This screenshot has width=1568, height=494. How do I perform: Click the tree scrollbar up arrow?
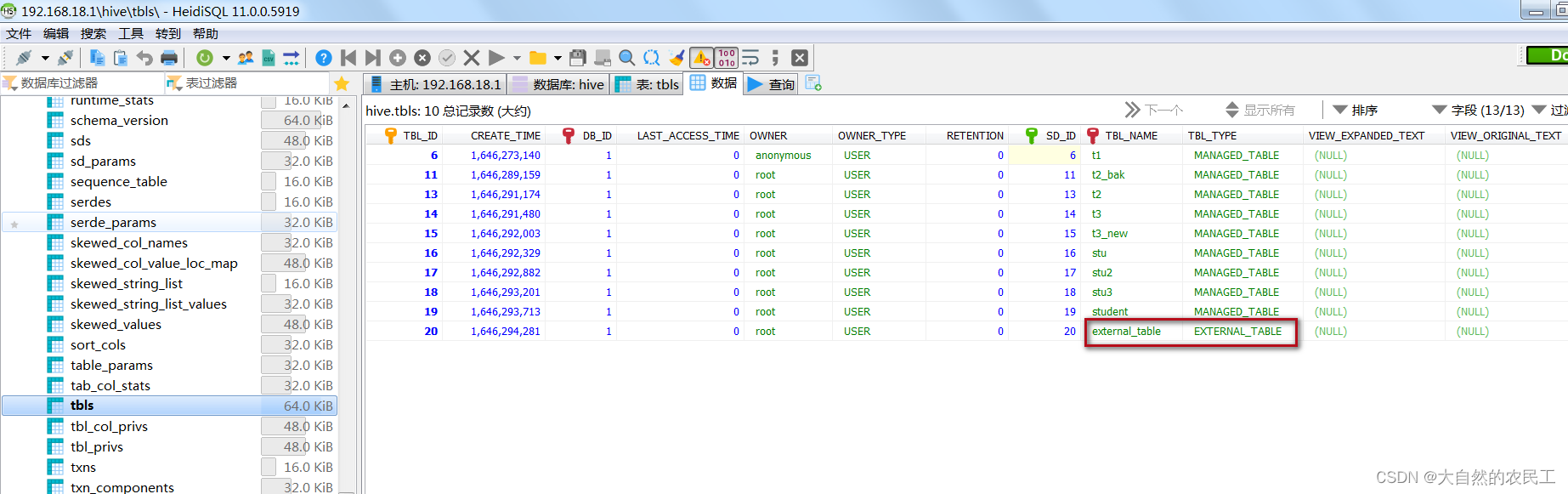[346, 105]
